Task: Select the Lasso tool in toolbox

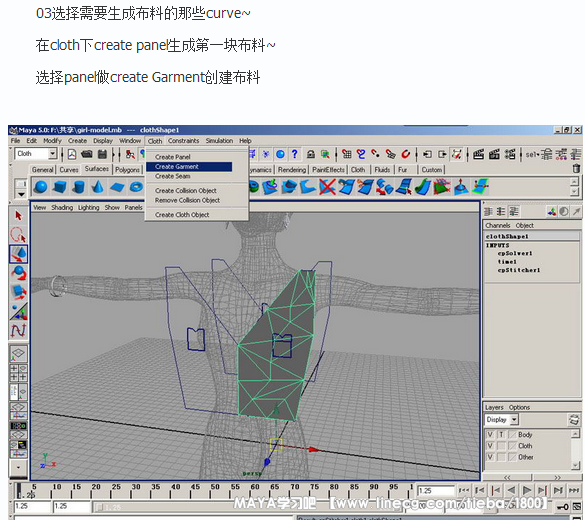Action: pyautogui.click(x=18, y=235)
